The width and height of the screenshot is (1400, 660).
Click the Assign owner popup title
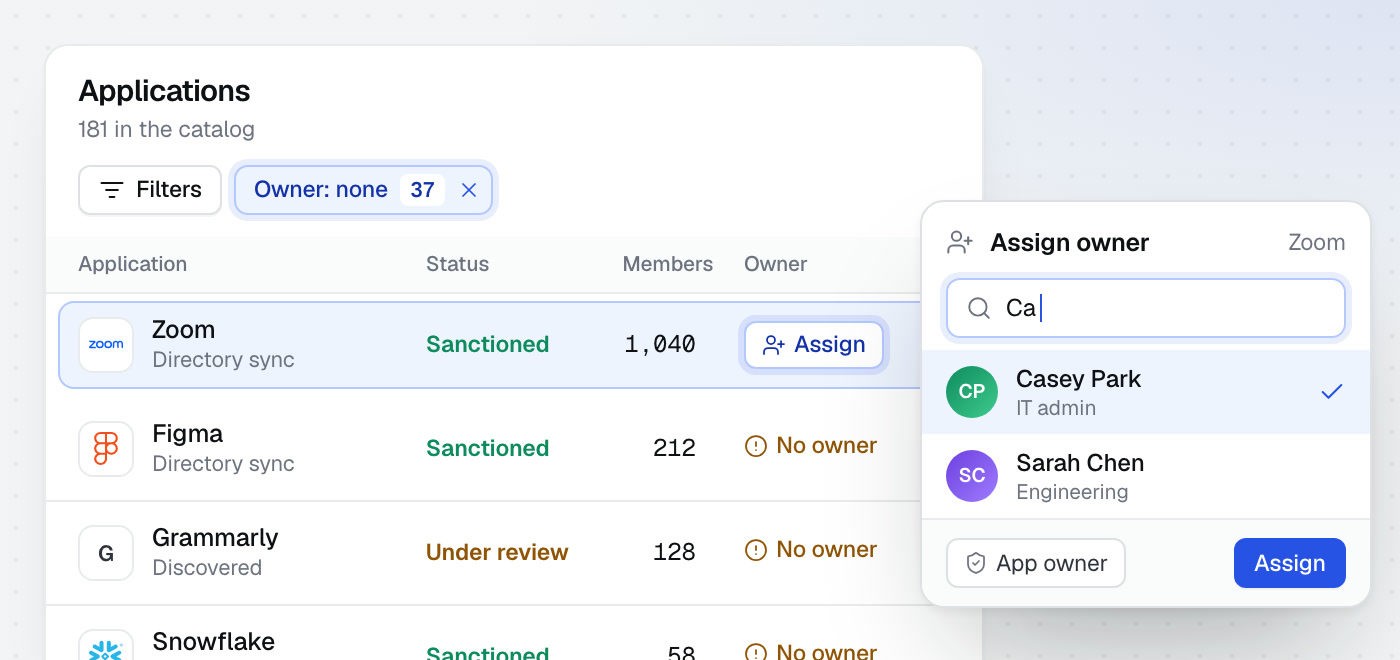tap(1069, 243)
